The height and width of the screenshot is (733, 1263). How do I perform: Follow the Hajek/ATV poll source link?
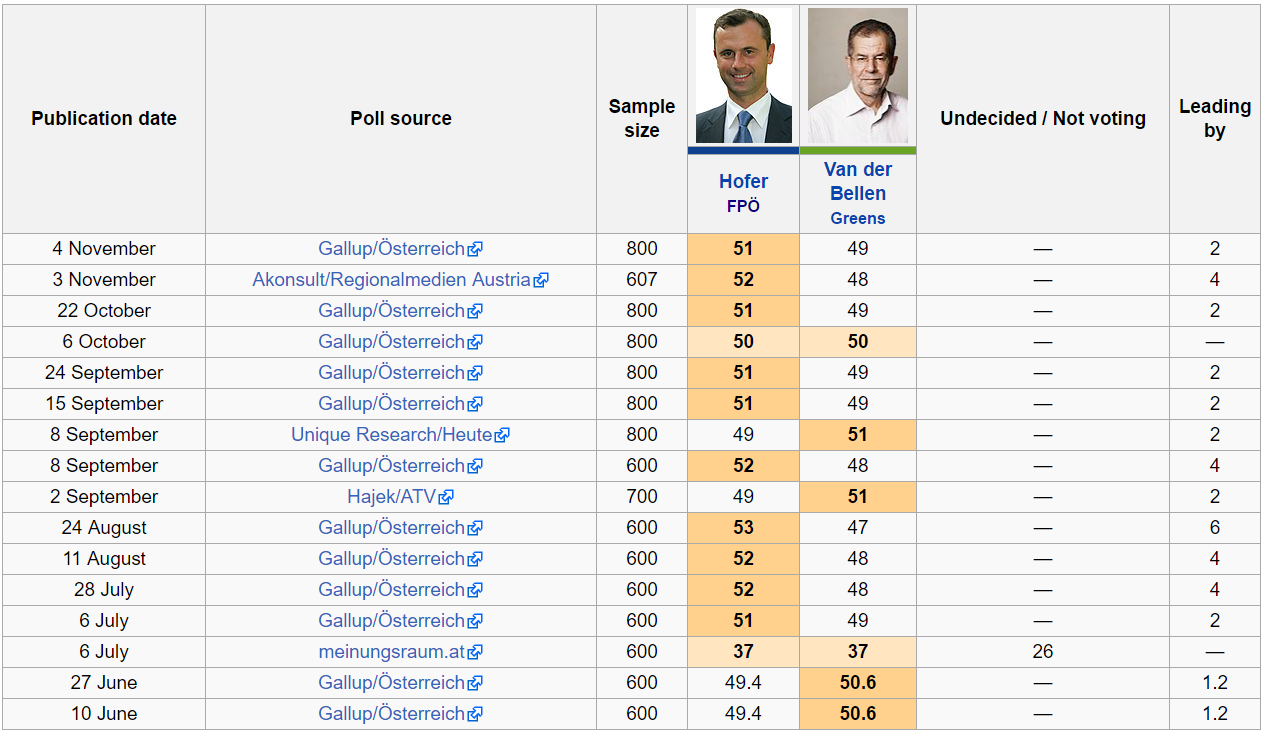(391, 497)
